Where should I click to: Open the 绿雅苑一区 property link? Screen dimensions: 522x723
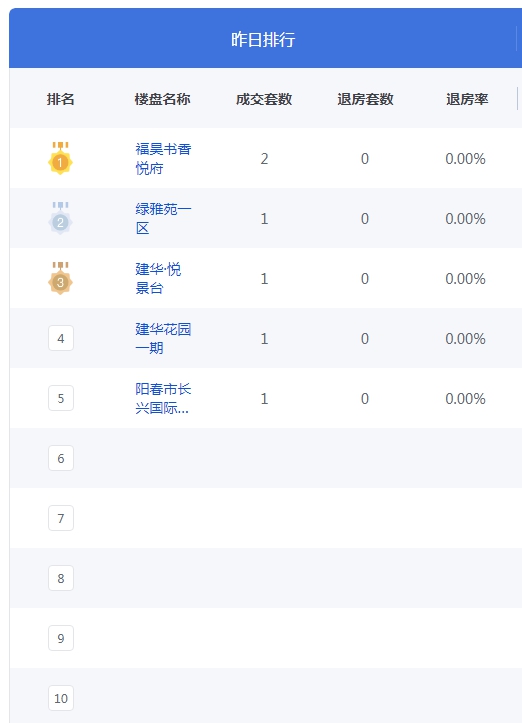pos(163,219)
